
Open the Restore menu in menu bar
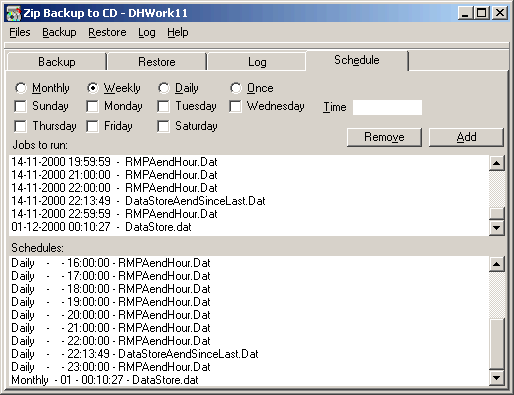pos(107,32)
